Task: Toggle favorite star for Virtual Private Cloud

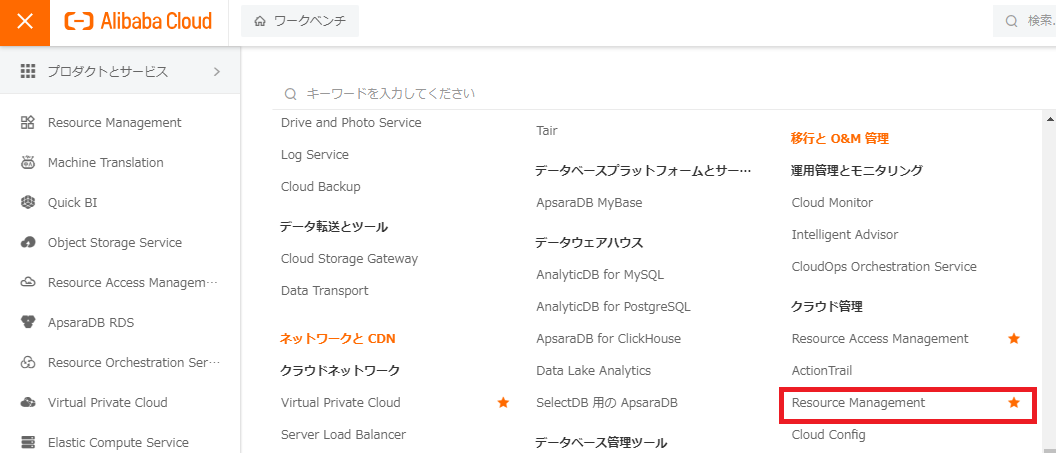Action: (503, 403)
